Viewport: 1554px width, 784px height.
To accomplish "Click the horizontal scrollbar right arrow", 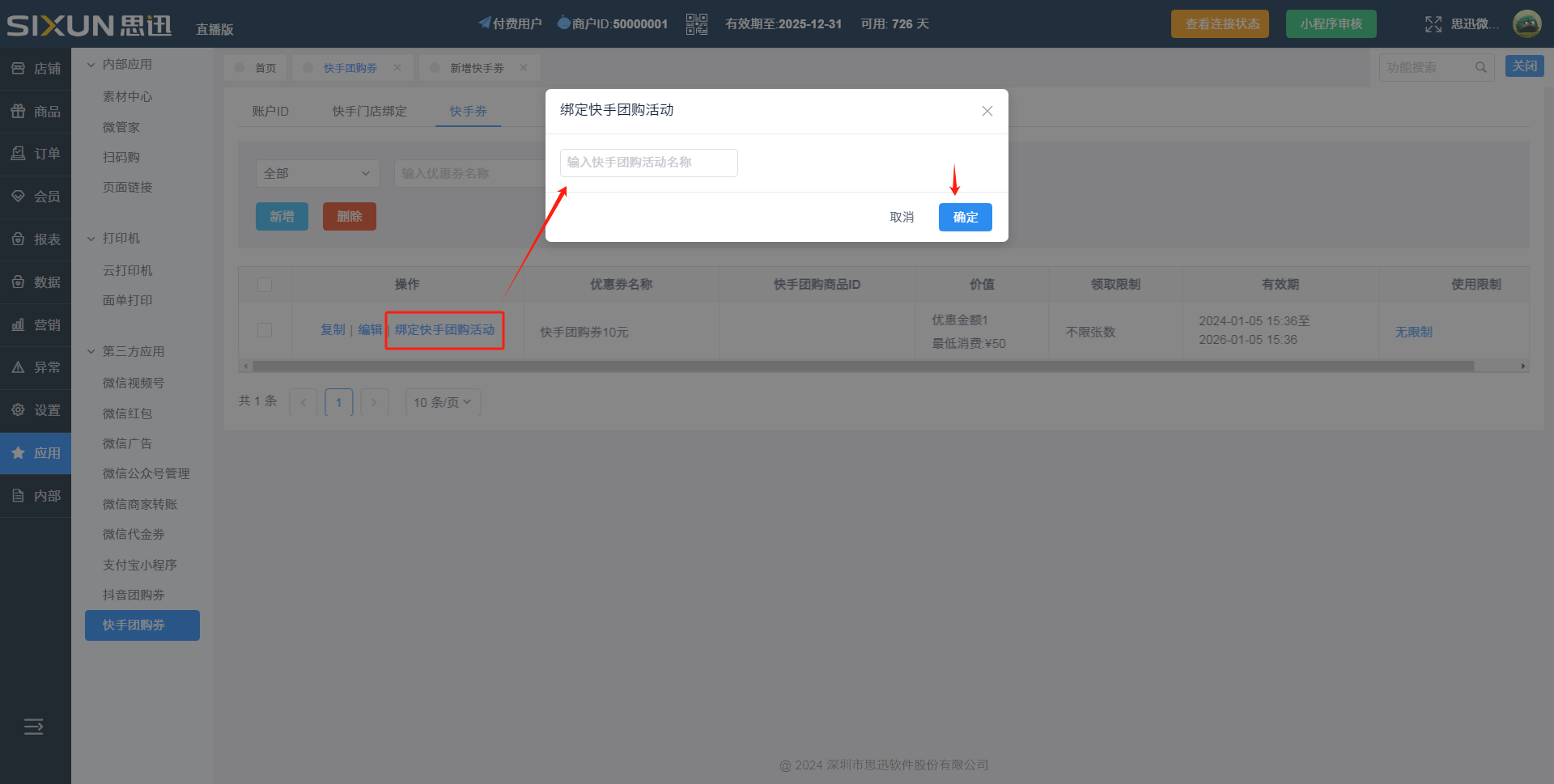I will 1523,367.
